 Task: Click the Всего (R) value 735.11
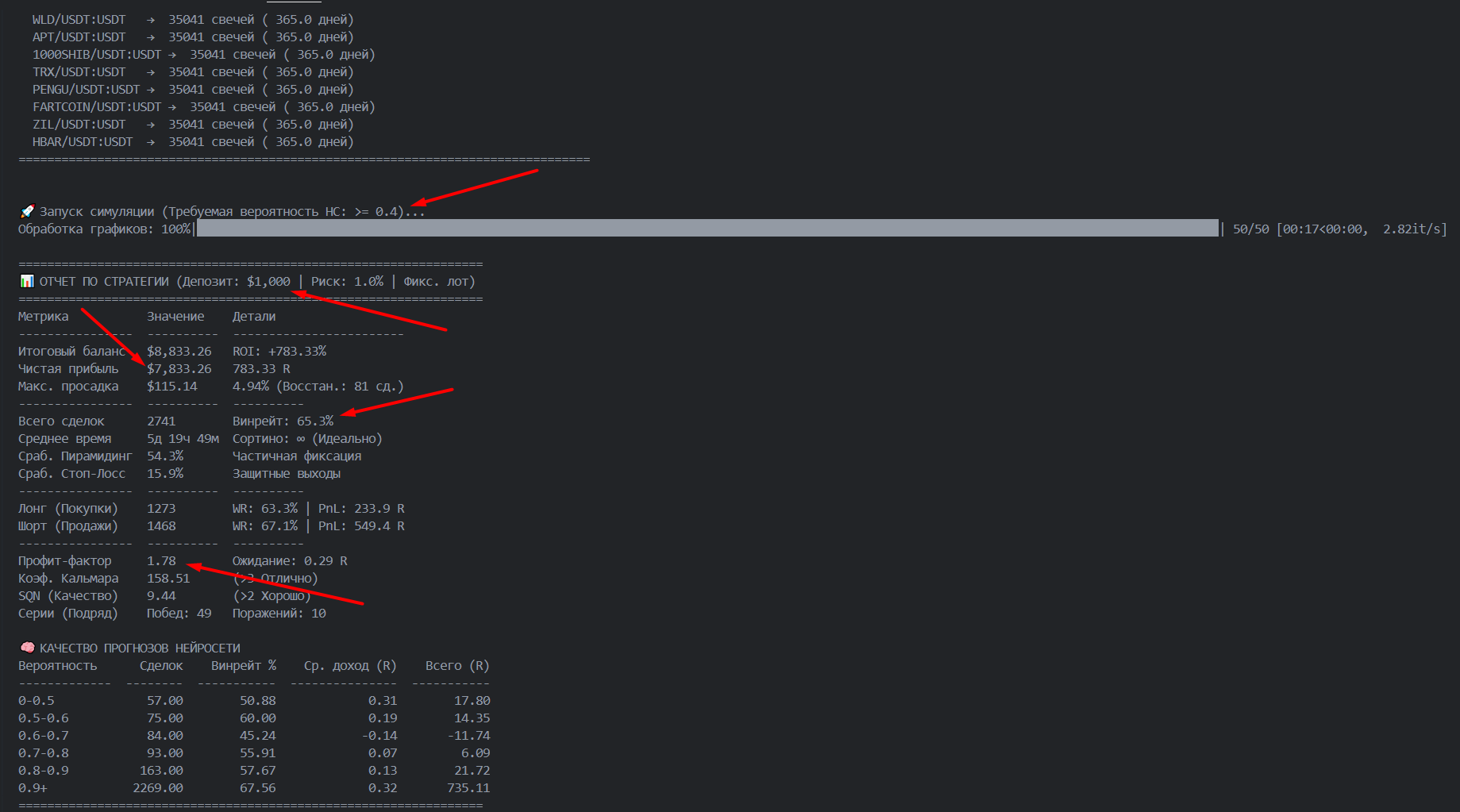pos(468,787)
